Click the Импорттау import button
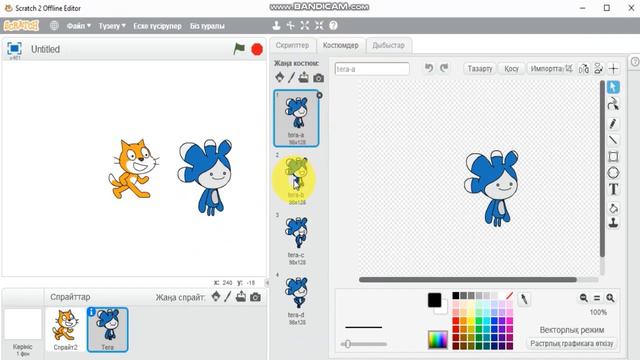640x360 pixels. 547,69
